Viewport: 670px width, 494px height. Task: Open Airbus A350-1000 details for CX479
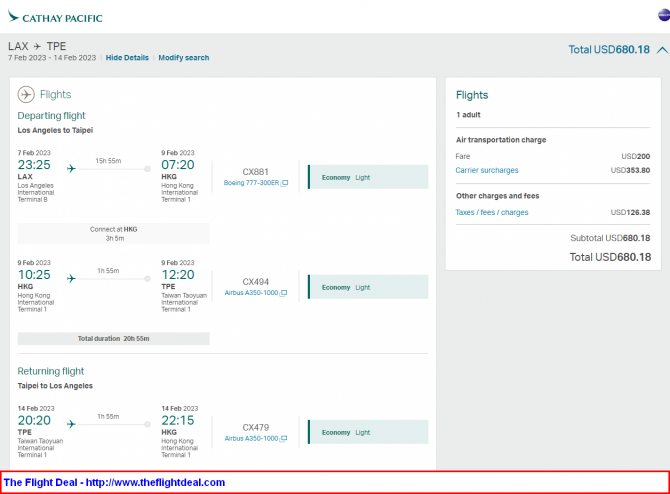(x=251, y=438)
